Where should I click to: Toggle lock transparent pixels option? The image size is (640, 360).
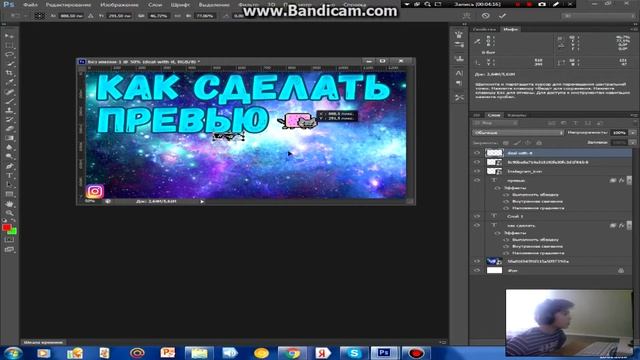[506, 143]
